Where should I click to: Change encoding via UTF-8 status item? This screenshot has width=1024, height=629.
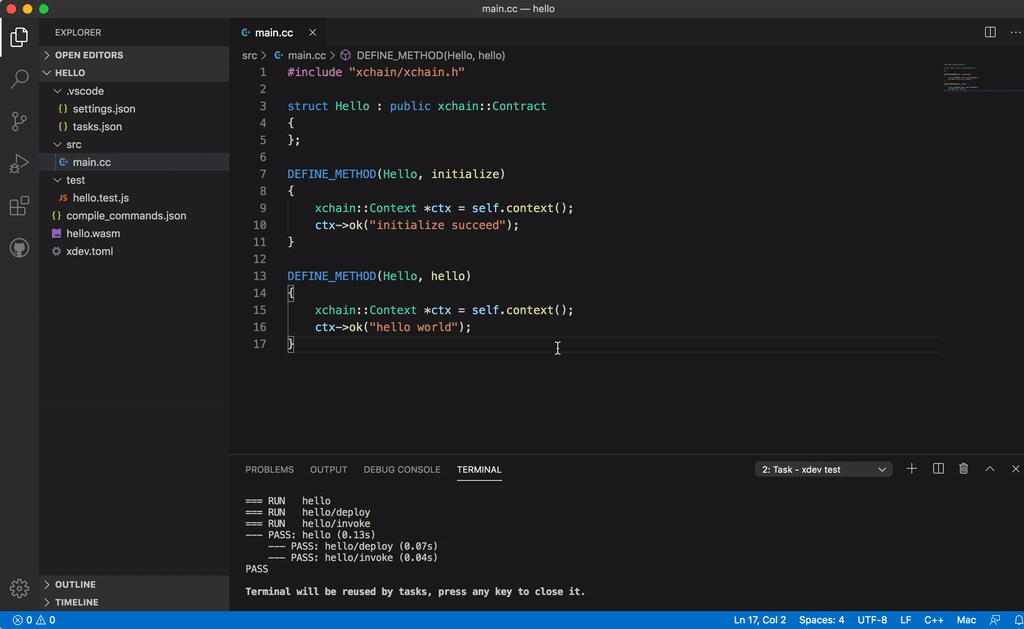tap(872, 620)
